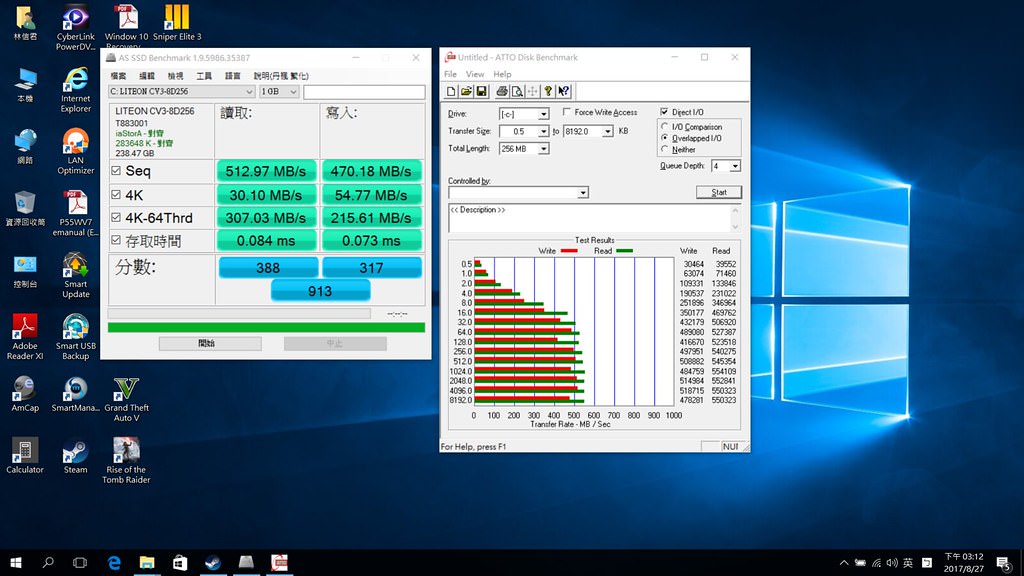This screenshot has height=576, width=1024.
Task: Open the Transfer Size 0.5 start dropdown
Action: coord(524,131)
